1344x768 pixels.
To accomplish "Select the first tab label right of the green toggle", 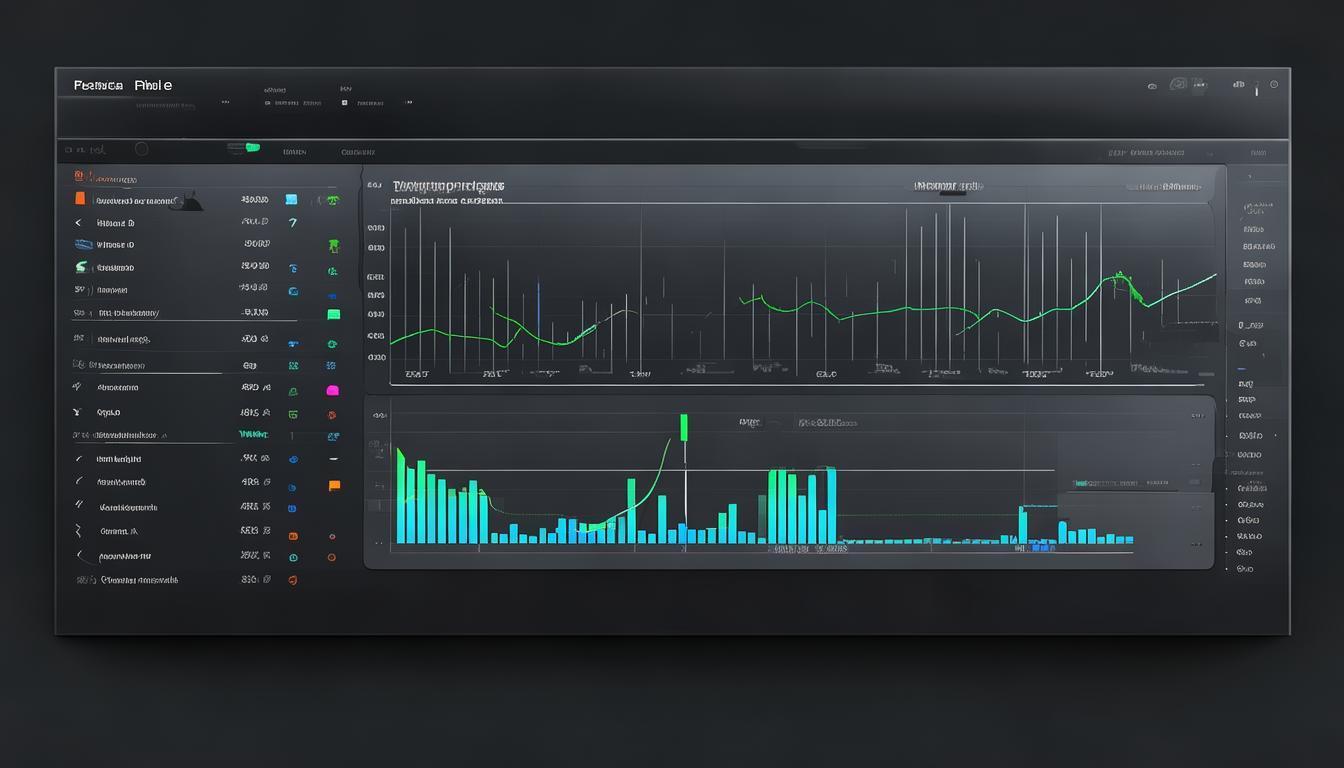I will coord(294,152).
